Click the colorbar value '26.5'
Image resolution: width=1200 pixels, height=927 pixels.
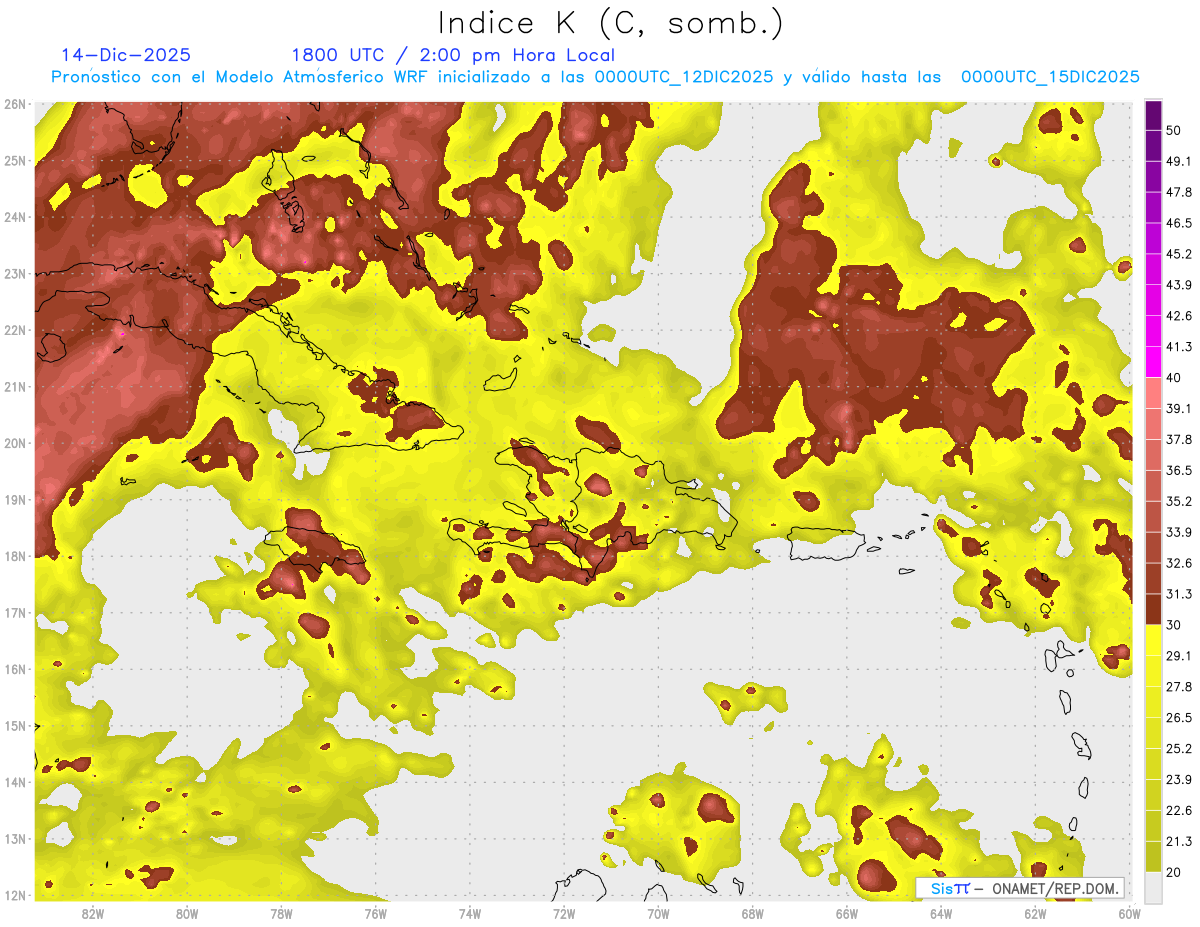1179,718
